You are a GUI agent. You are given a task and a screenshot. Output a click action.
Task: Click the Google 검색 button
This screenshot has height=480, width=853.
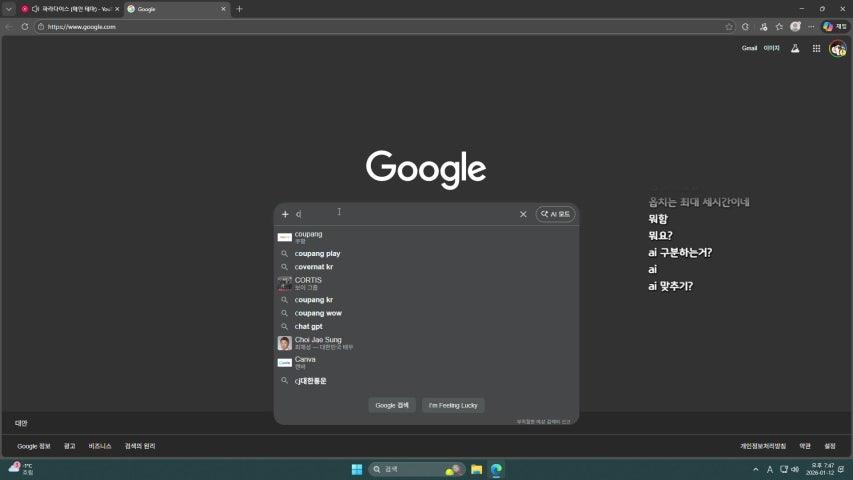point(392,405)
